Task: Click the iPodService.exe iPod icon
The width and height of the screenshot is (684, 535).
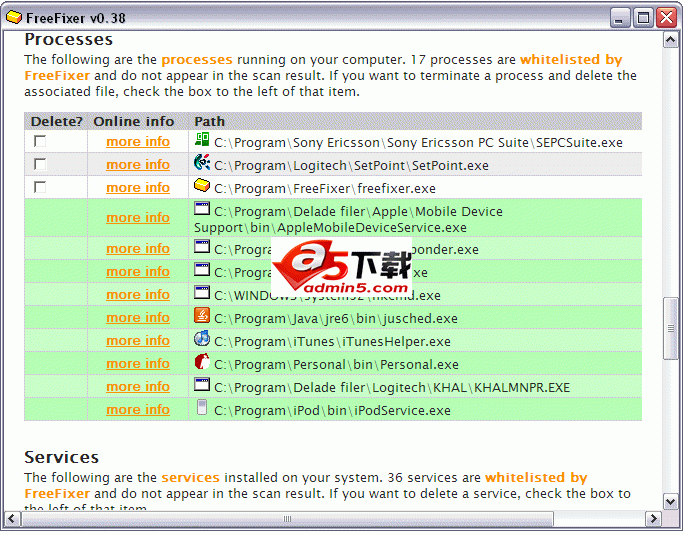Action: tap(202, 407)
